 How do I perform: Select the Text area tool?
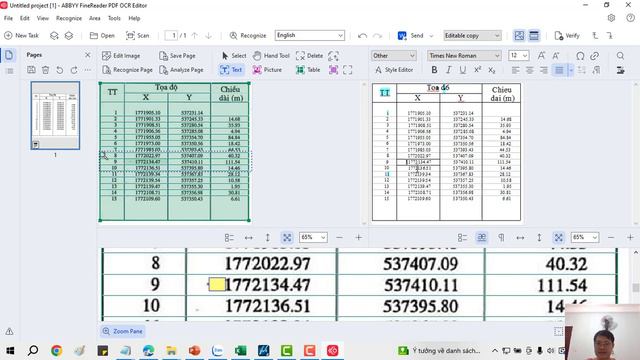tap(231, 70)
